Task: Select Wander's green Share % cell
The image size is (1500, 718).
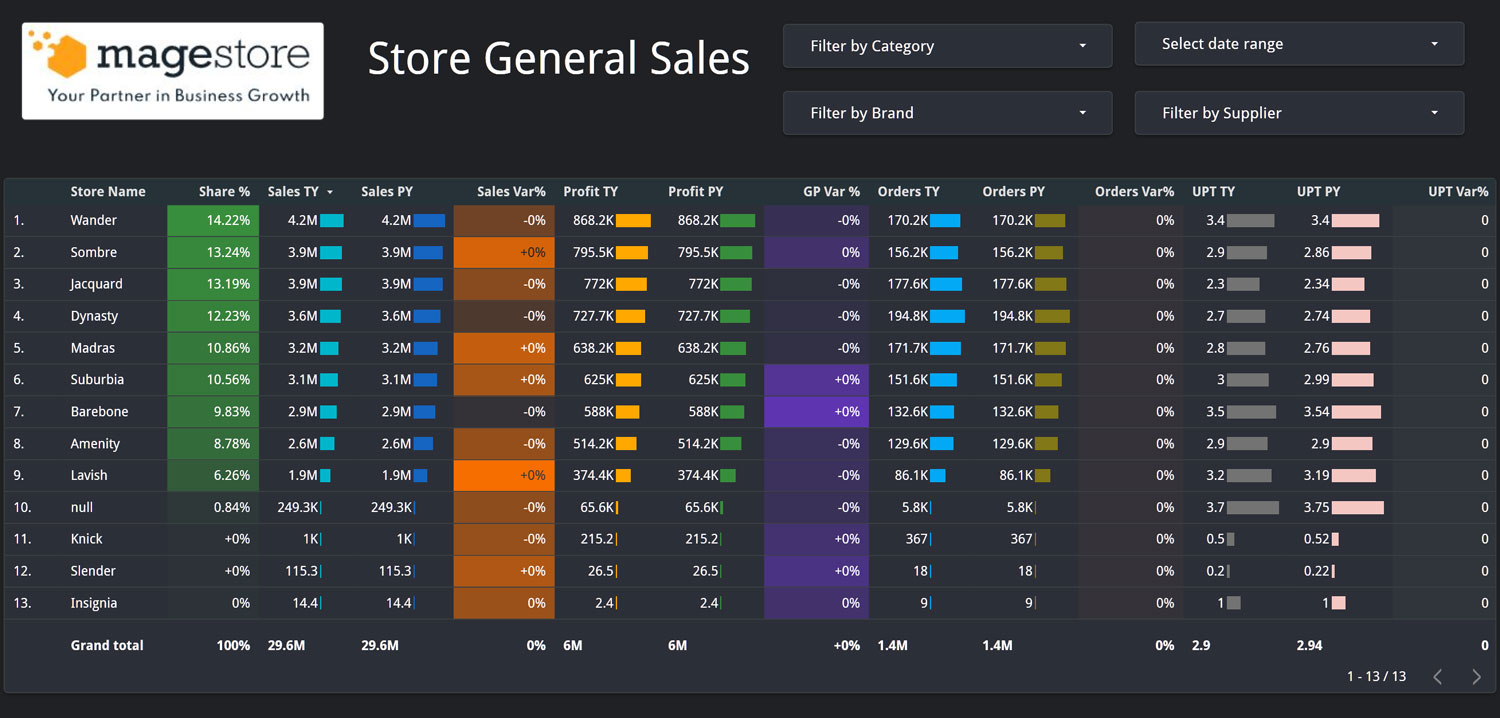Action: point(213,221)
